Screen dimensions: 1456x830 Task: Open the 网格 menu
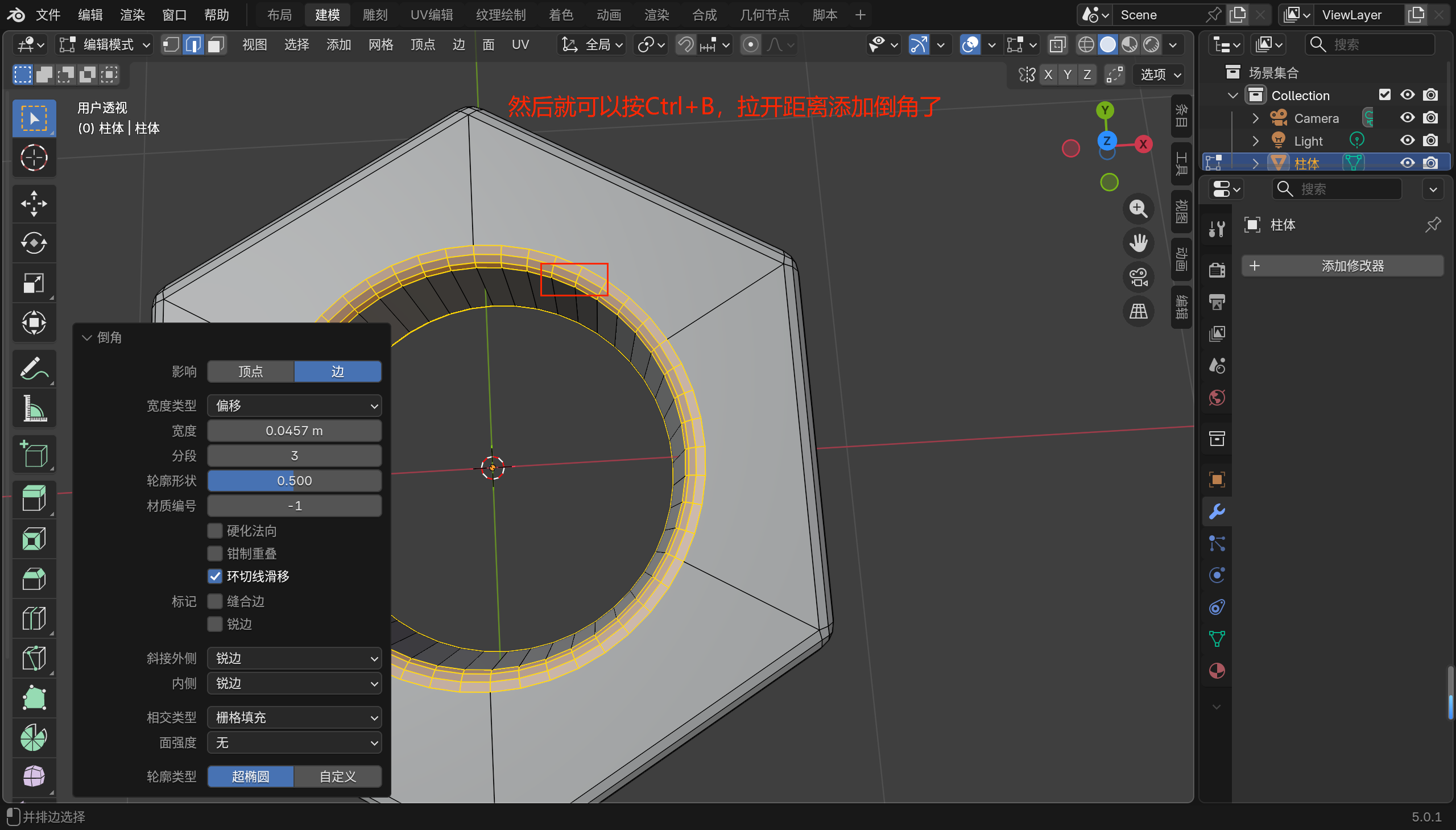pyautogui.click(x=380, y=44)
